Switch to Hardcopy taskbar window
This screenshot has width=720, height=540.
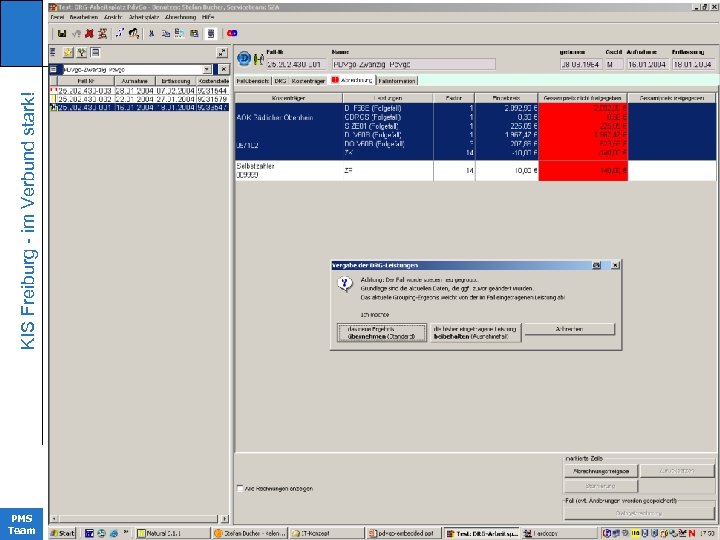tap(558, 533)
